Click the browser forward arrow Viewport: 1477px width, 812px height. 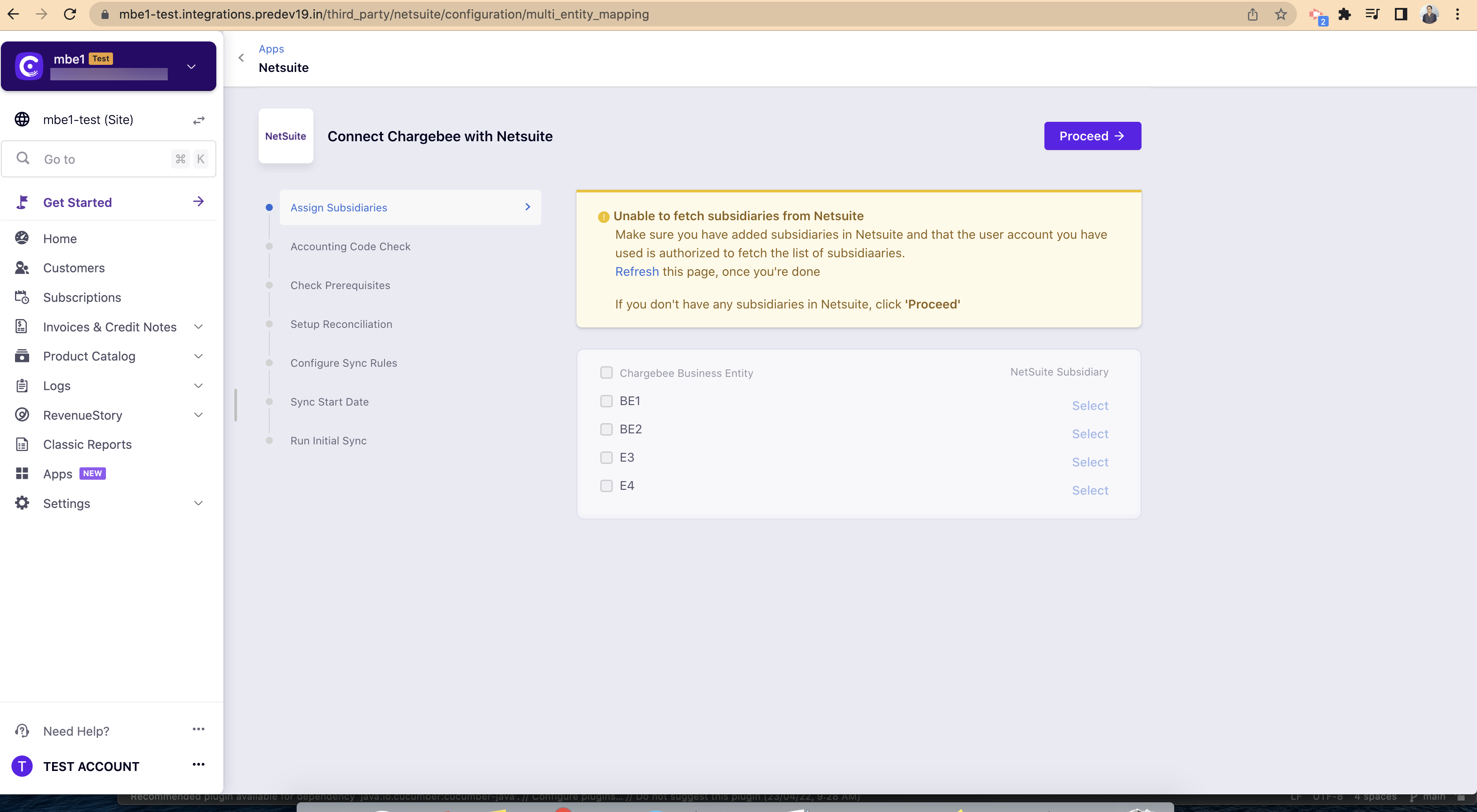(41, 14)
